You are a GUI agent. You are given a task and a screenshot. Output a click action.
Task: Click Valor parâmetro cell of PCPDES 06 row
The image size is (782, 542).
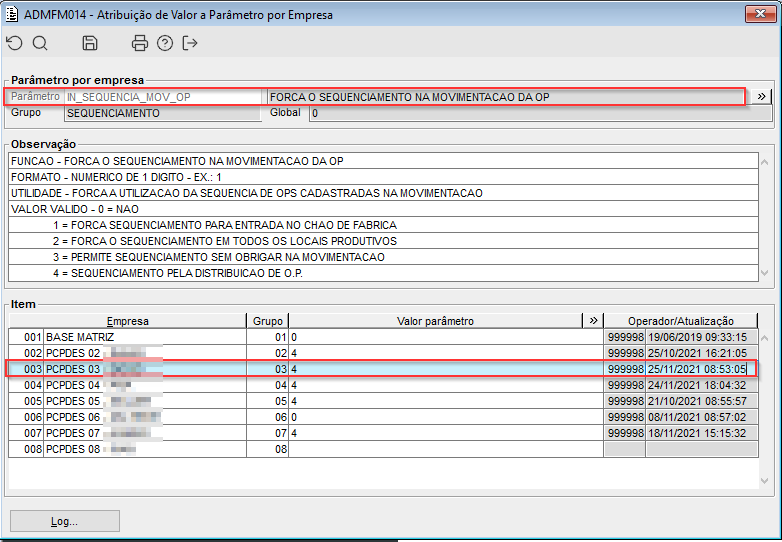446,417
